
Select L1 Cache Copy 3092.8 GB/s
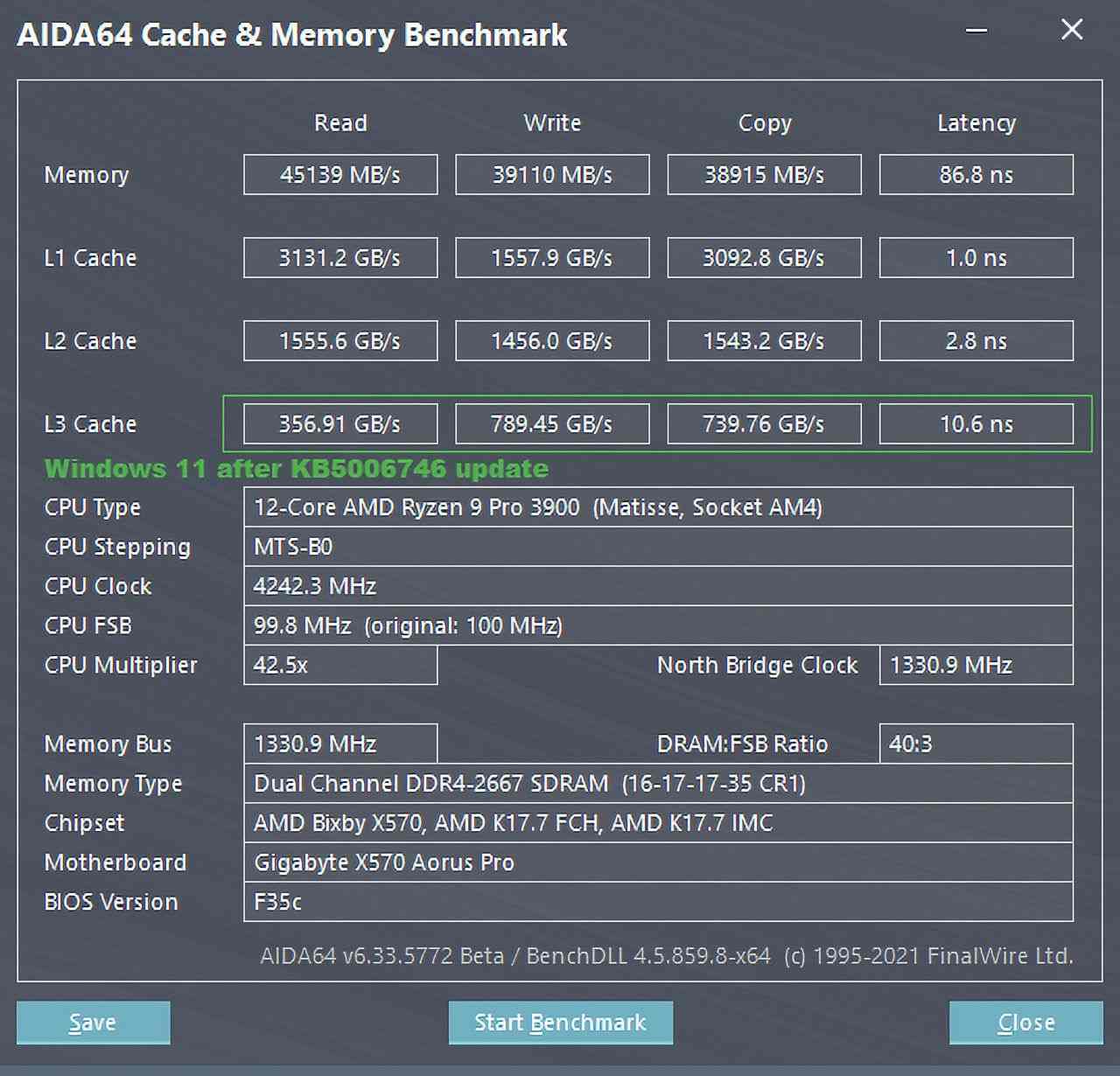pyautogui.click(x=764, y=258)
